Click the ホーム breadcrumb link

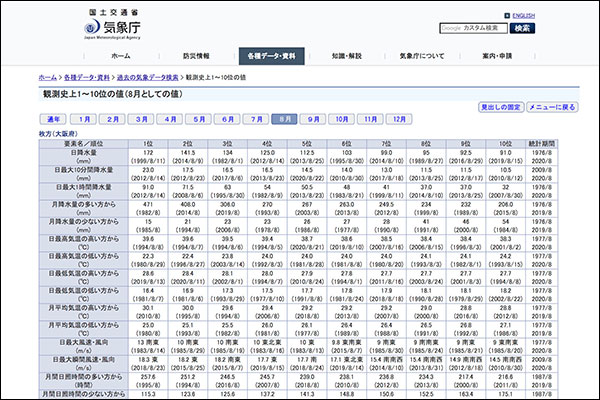click(47, 77)
